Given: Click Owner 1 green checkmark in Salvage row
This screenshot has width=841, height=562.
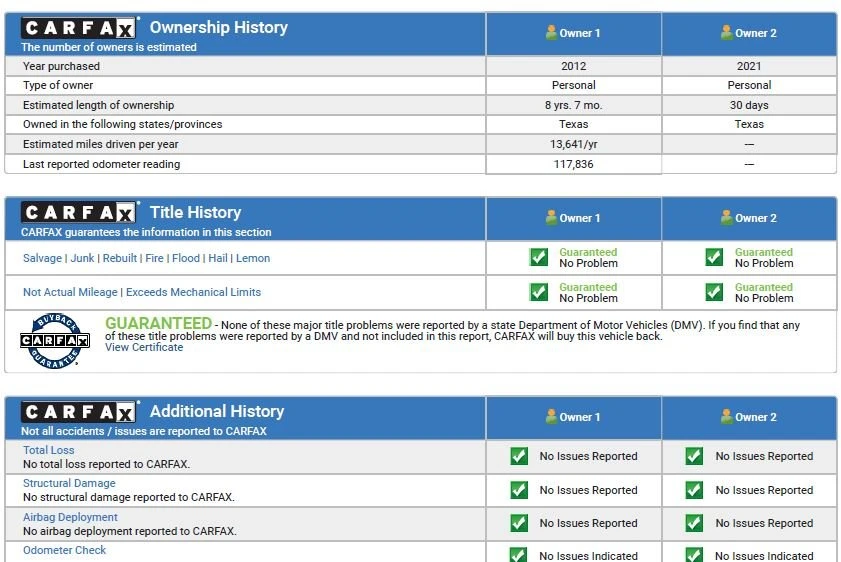Looking at the screenshot, I should pos(538,257).
